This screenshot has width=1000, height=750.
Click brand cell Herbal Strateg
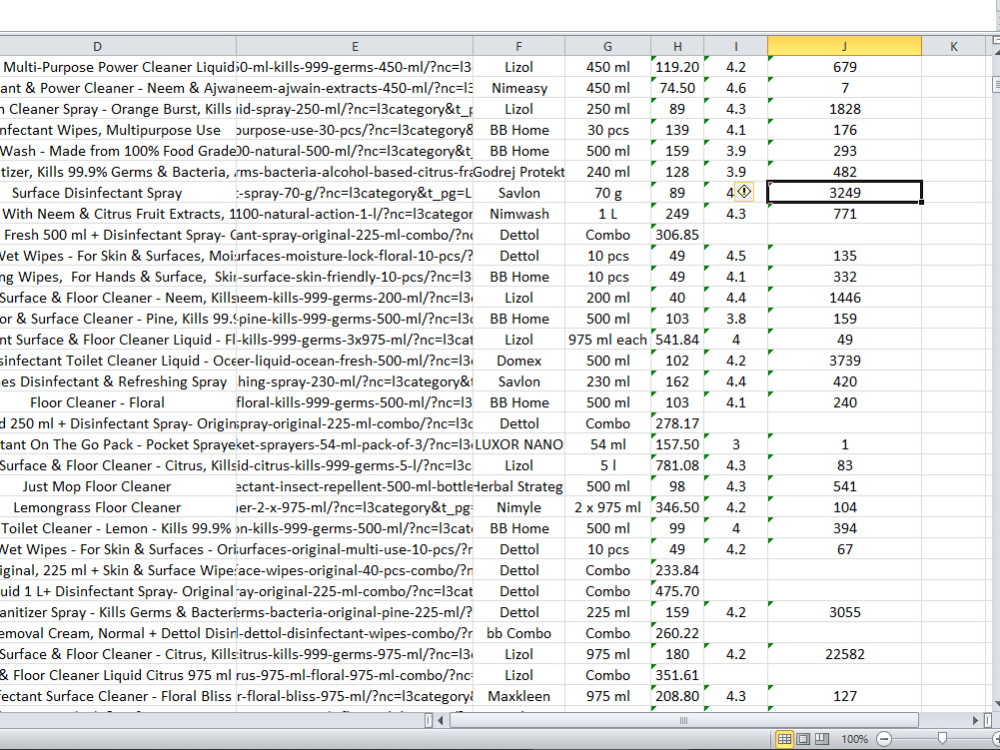[518, 487]
